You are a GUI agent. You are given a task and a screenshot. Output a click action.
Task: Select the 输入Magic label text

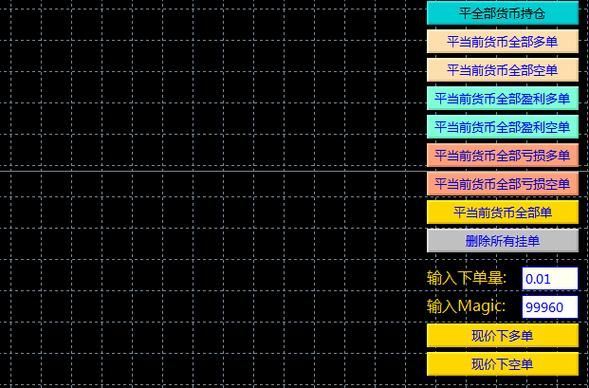tap(466, 306)
